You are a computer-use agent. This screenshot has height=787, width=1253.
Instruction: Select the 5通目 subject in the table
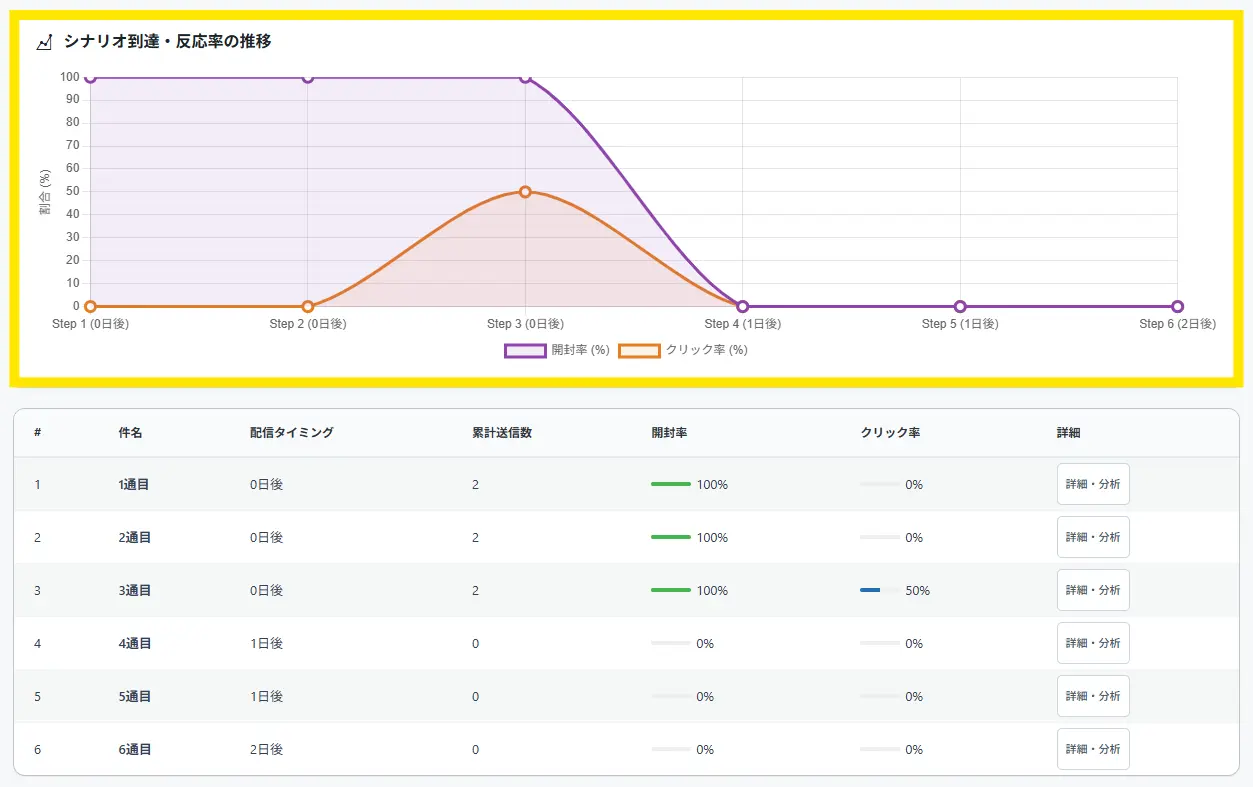[x=135, y=696]
